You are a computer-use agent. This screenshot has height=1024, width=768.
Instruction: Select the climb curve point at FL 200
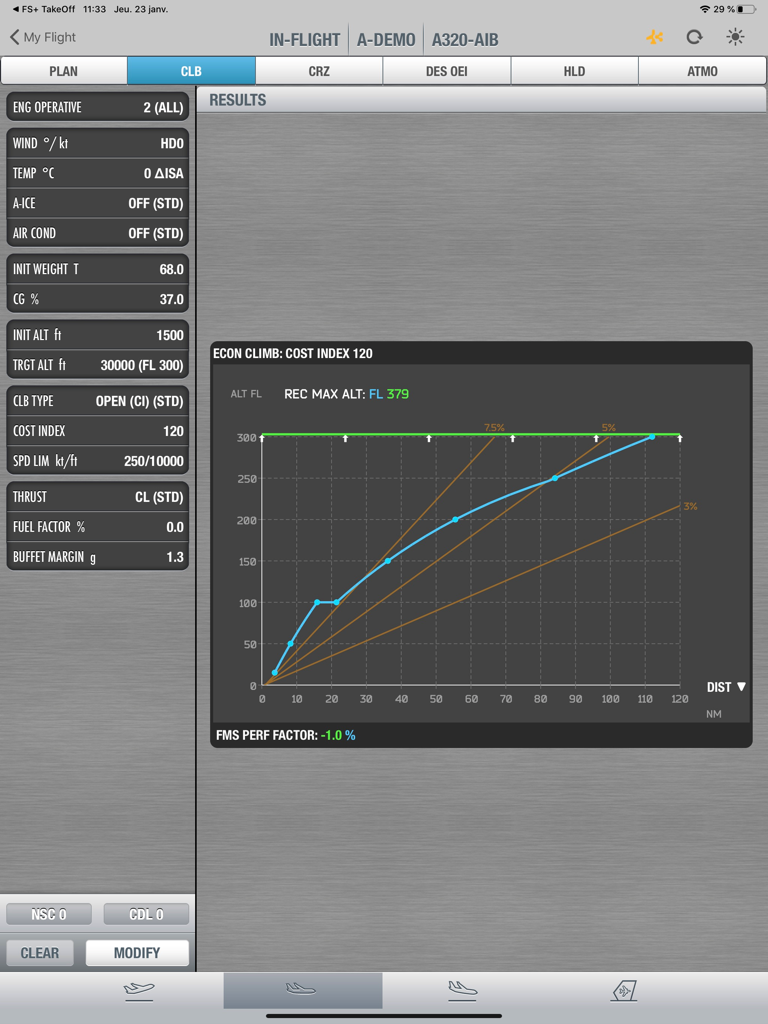[455, 520]
